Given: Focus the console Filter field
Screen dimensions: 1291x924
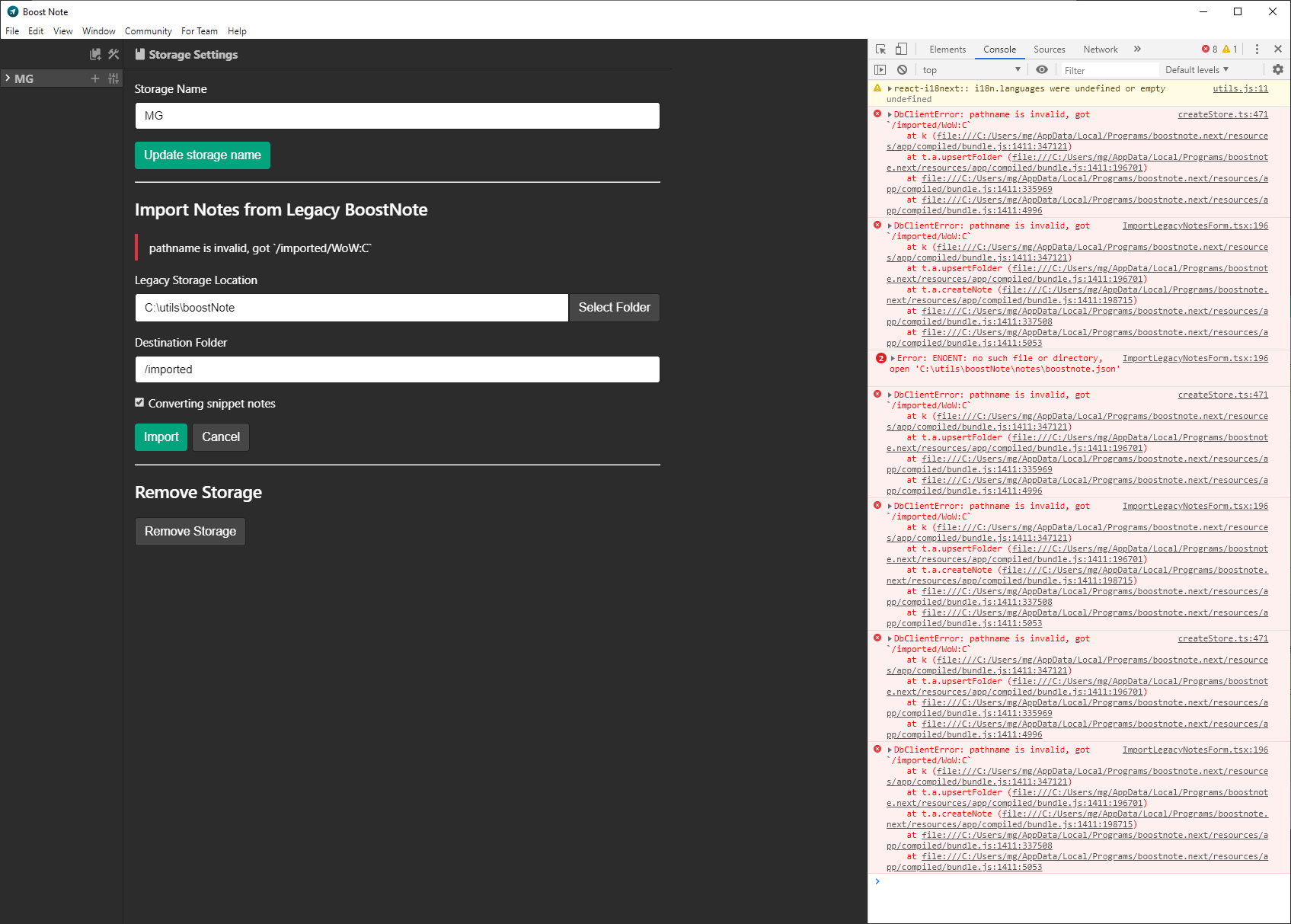Looking at the screenshot, I should pyautogui.click(x=1109, y=70).
